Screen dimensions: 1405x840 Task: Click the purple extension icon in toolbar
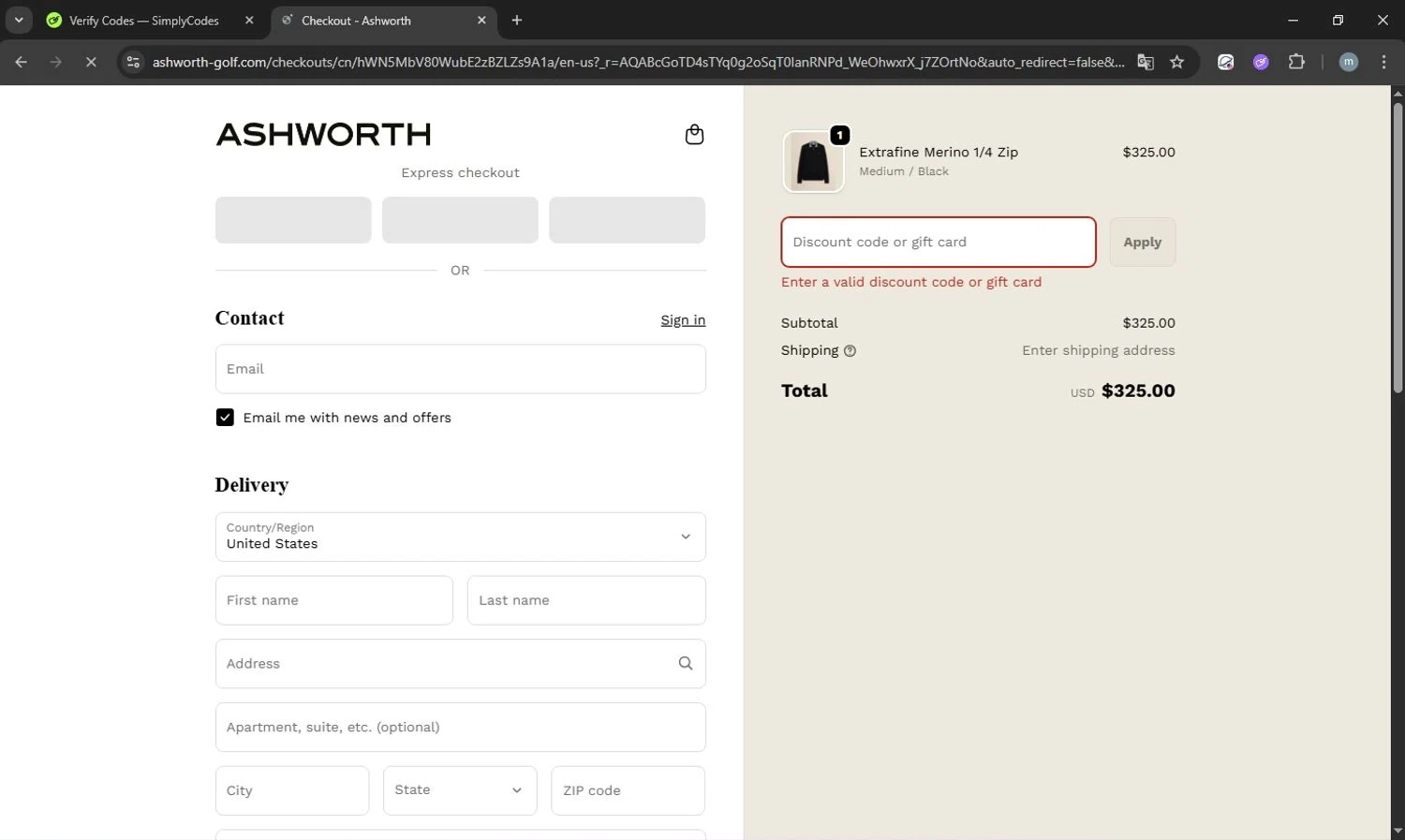(1261, 62)
